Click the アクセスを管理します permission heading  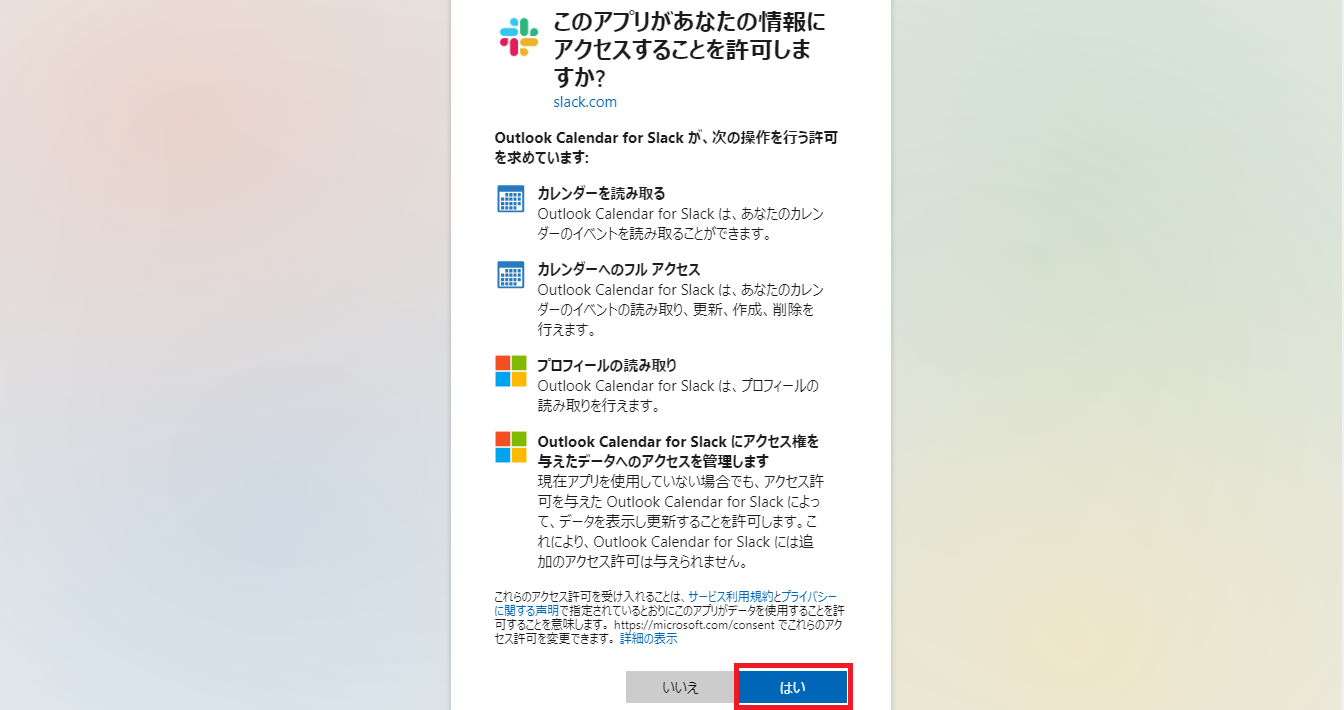coord(679,451)
